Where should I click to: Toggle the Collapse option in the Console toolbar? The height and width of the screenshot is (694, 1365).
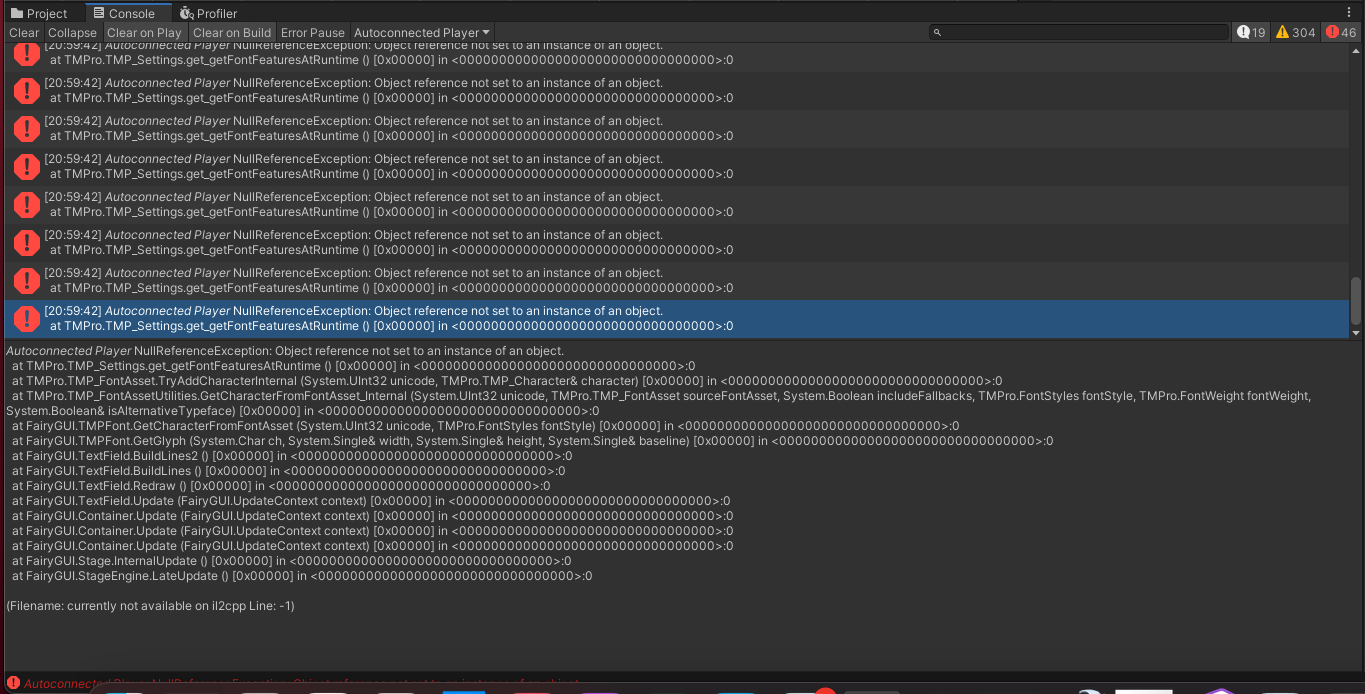pos(71,32)
